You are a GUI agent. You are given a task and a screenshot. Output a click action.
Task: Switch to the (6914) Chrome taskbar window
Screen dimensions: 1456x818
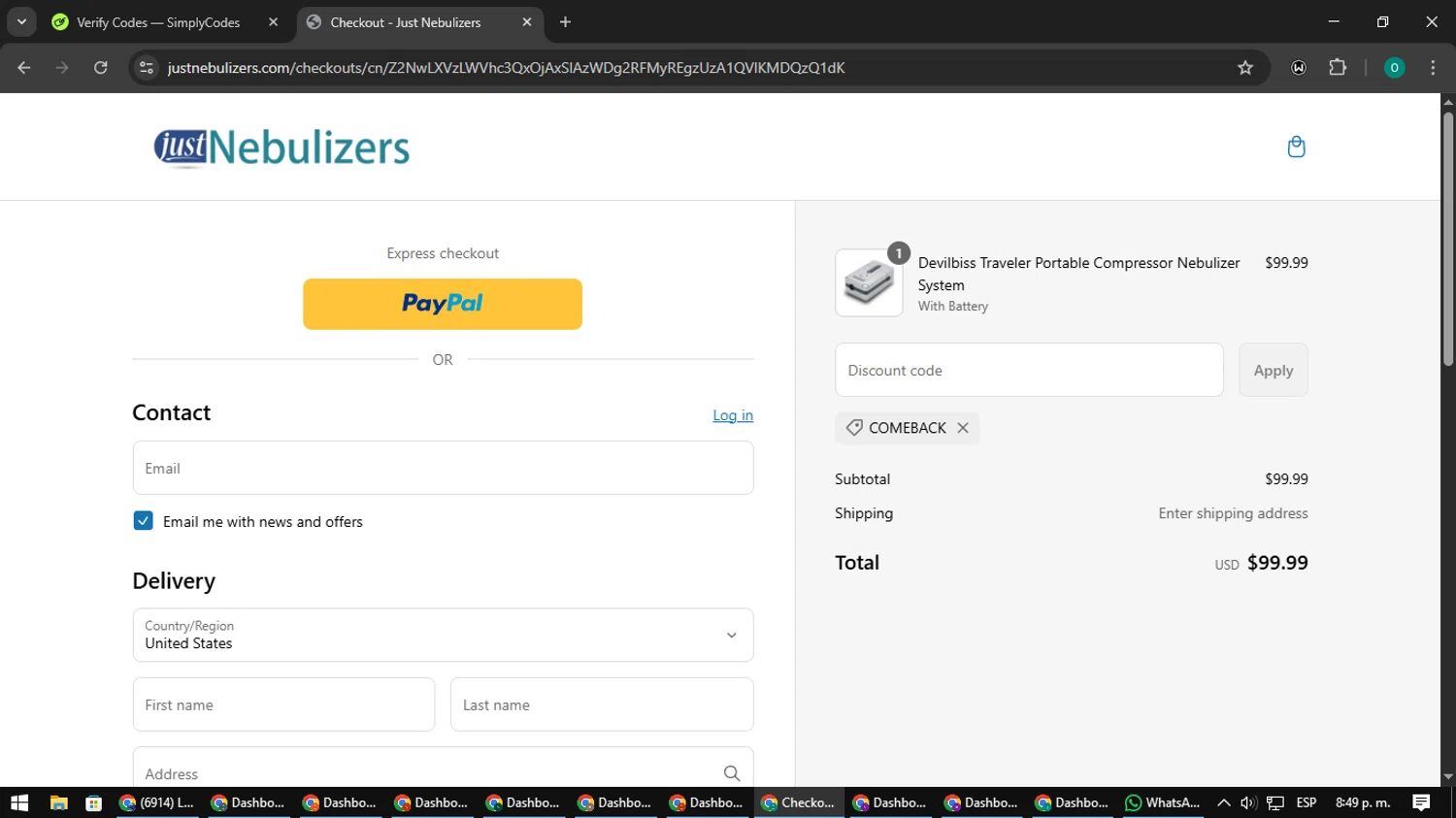156,802
